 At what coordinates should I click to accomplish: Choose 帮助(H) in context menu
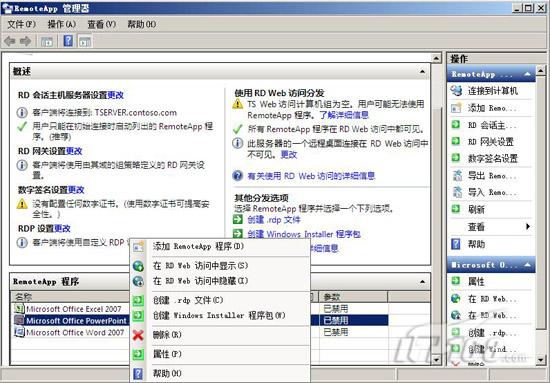(x=220, y=373)
